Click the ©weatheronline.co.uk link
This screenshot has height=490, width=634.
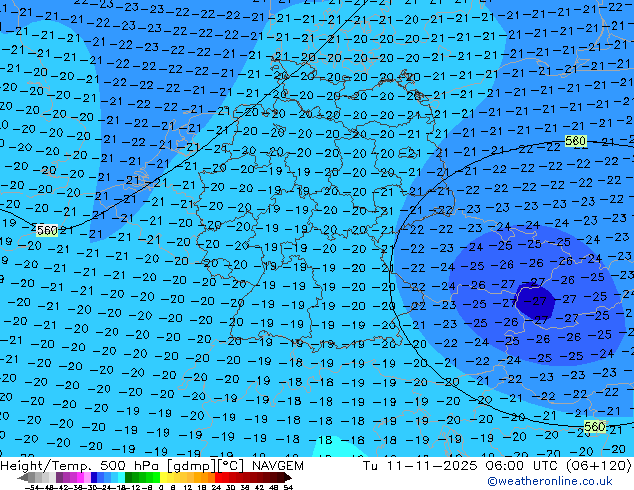[549, 481]
